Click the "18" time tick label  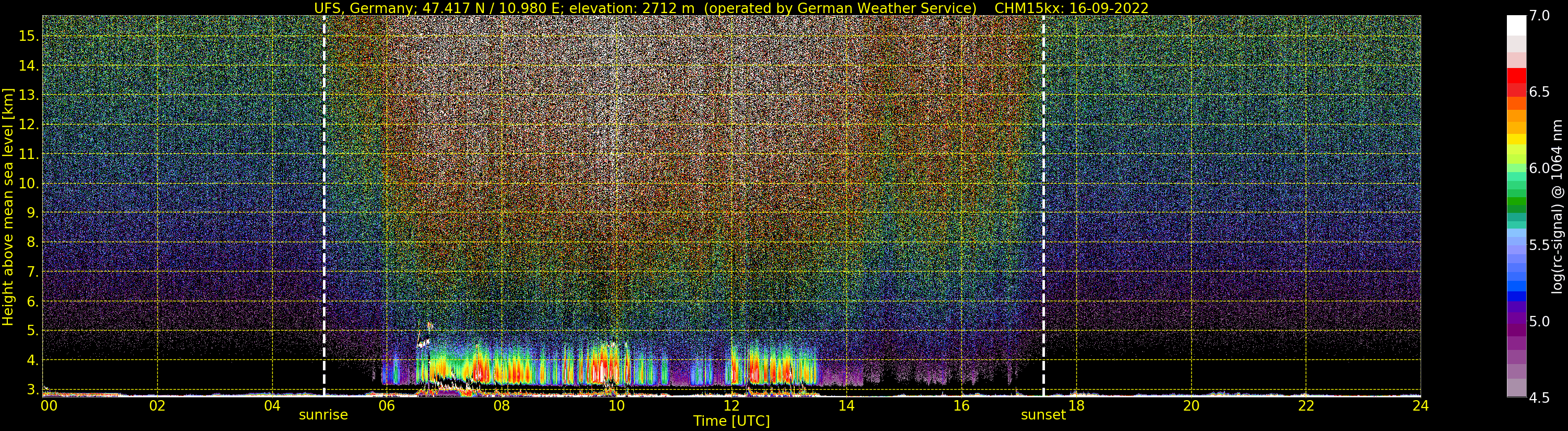tap(1076, 406)
